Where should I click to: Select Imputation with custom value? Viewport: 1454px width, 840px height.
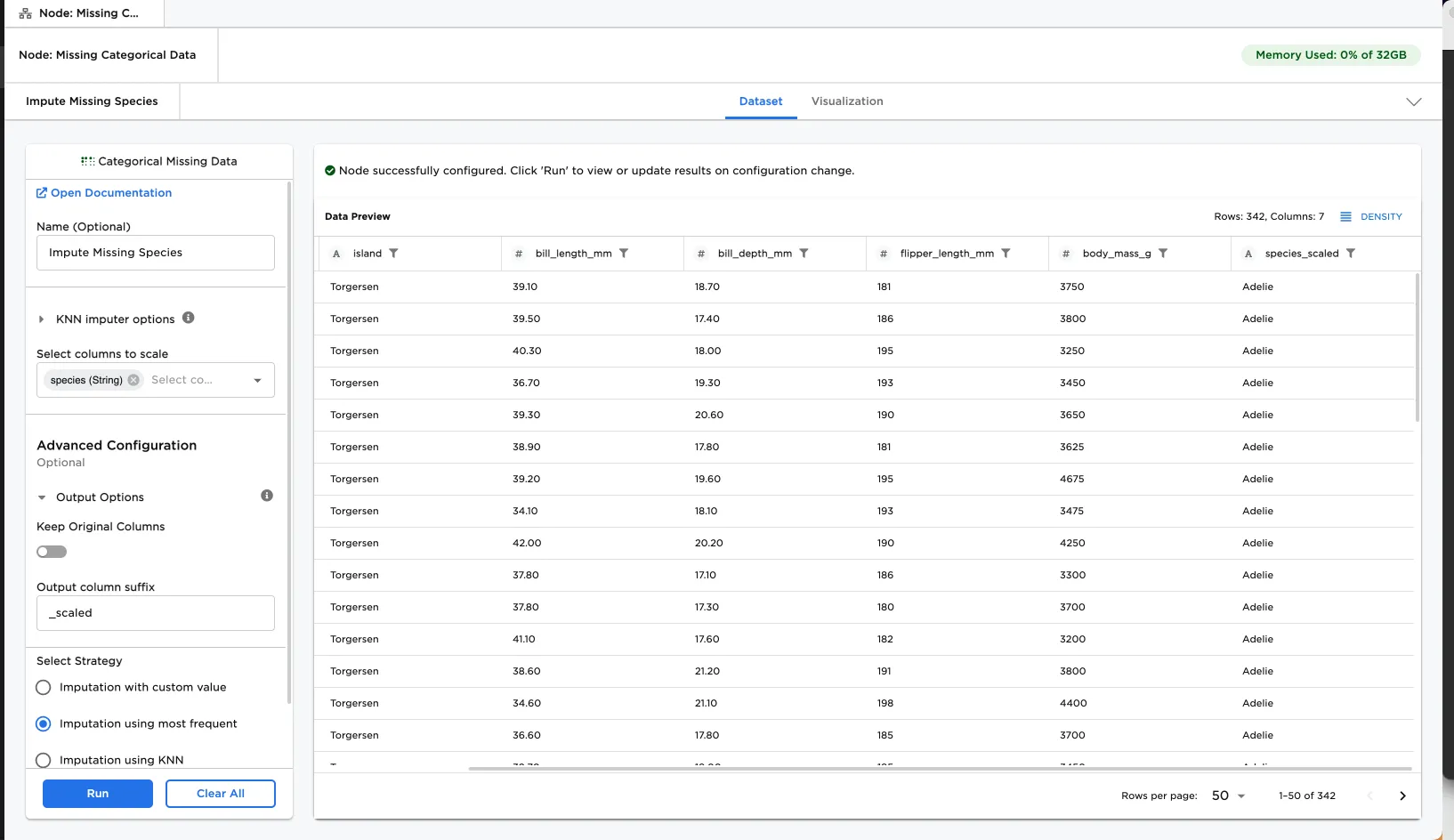(44, 688)
